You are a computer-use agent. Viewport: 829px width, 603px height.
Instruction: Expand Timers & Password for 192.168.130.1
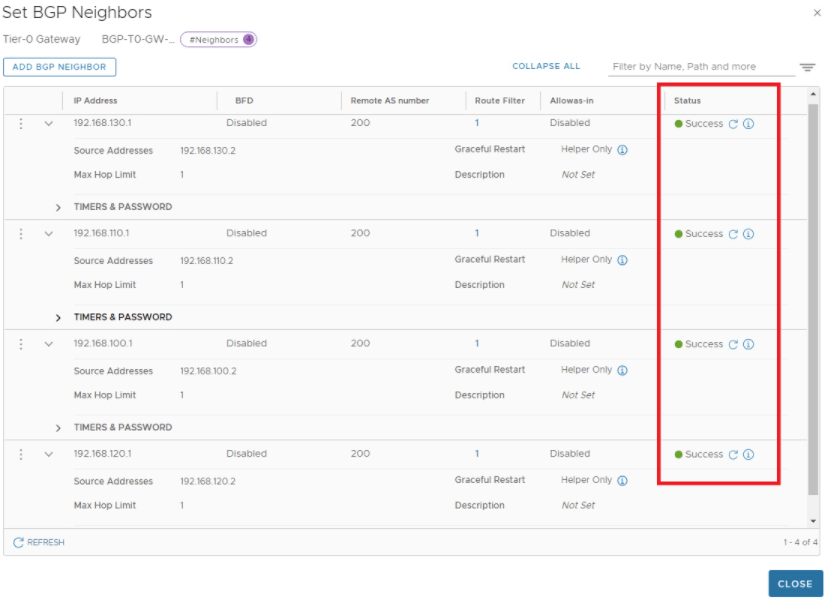pos(59,207)
